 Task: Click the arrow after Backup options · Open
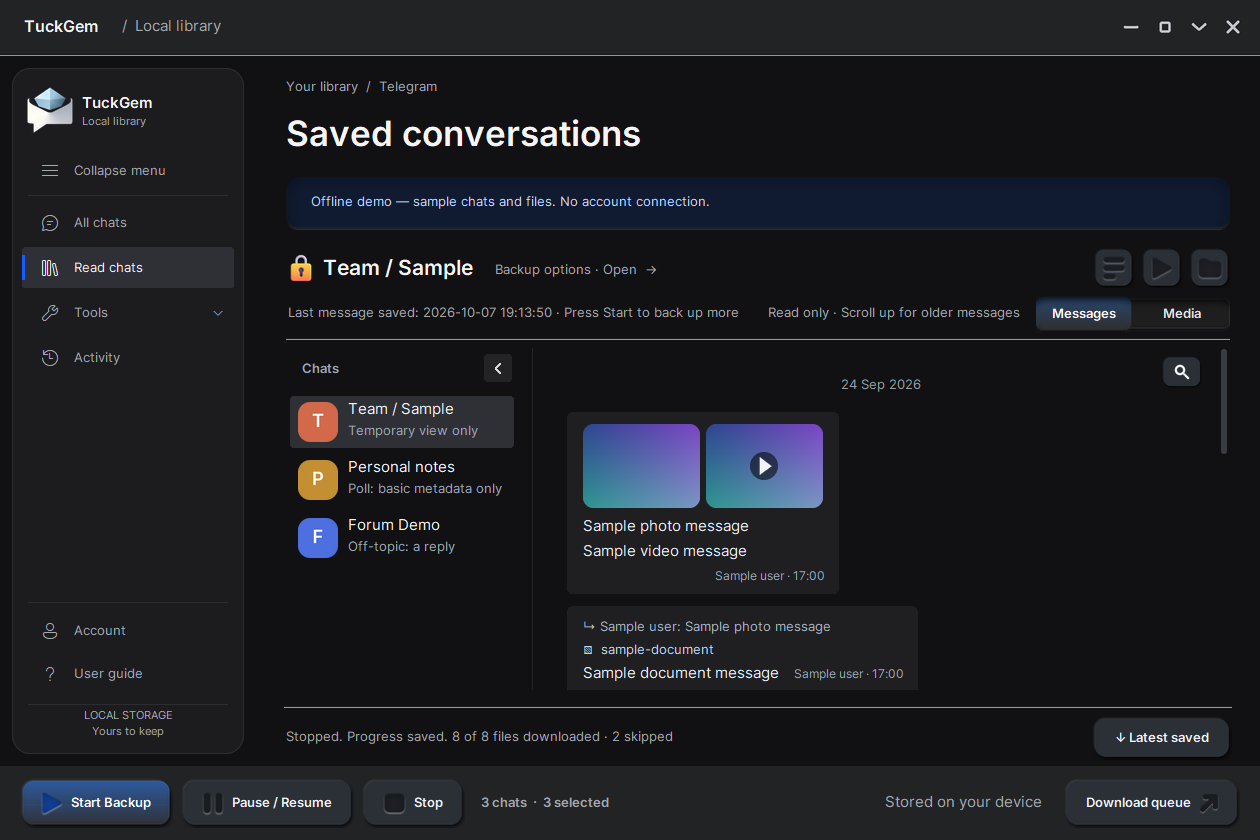click(651, 270)
